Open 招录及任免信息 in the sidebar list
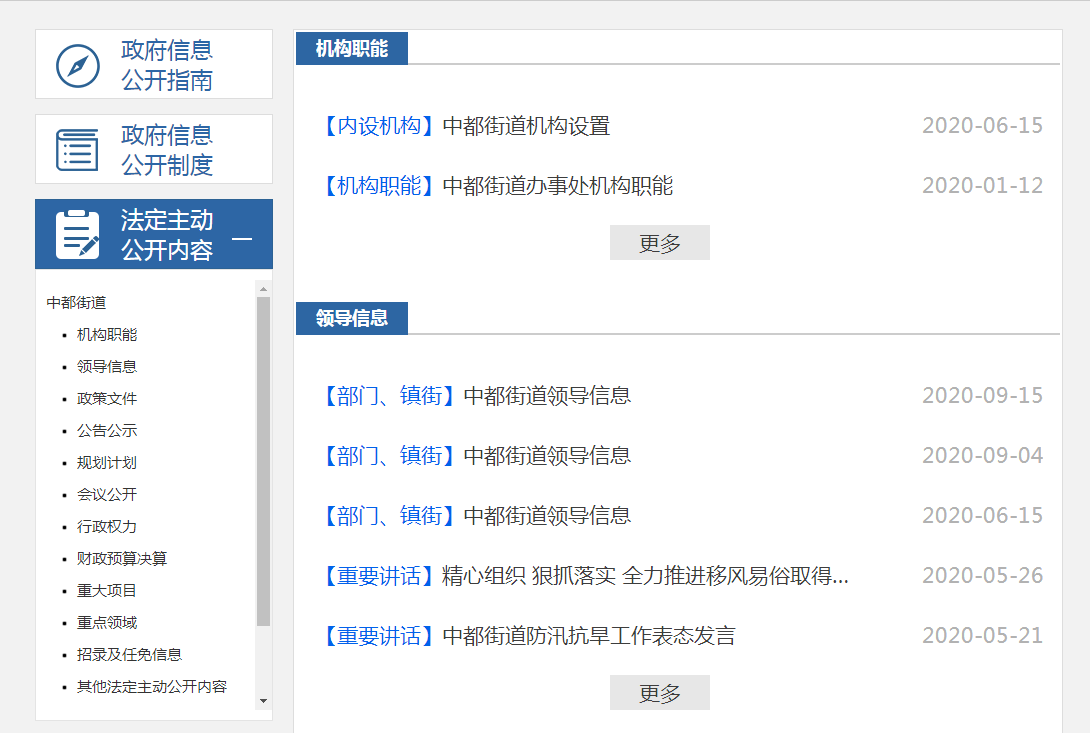Screen dimensions: 1090x733 point(129,654)
